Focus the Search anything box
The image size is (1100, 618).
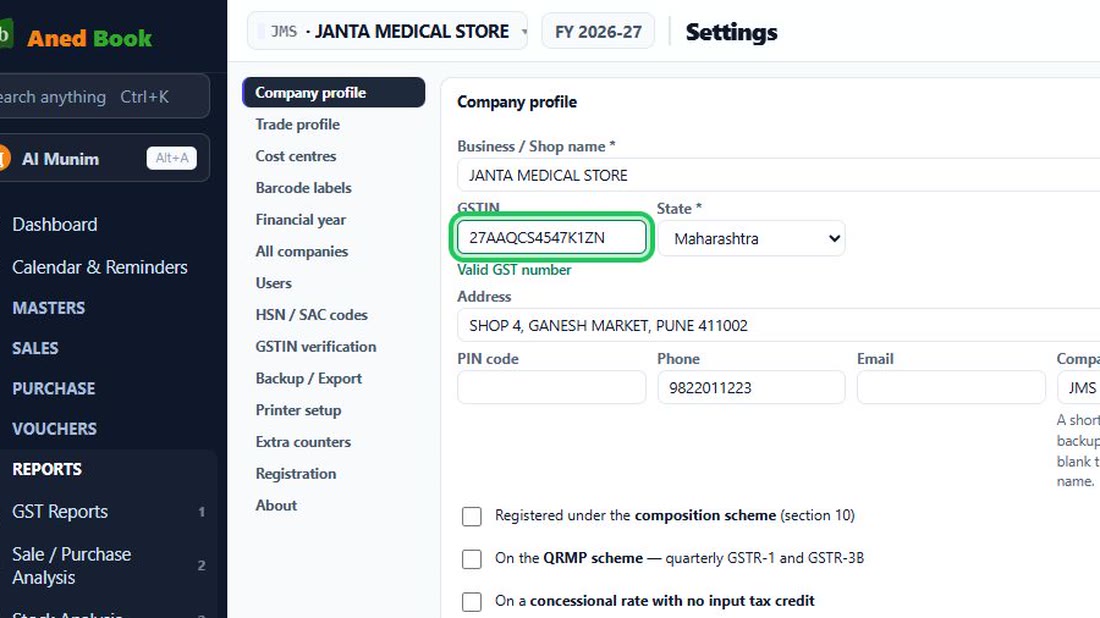click(x=102, y=97)
